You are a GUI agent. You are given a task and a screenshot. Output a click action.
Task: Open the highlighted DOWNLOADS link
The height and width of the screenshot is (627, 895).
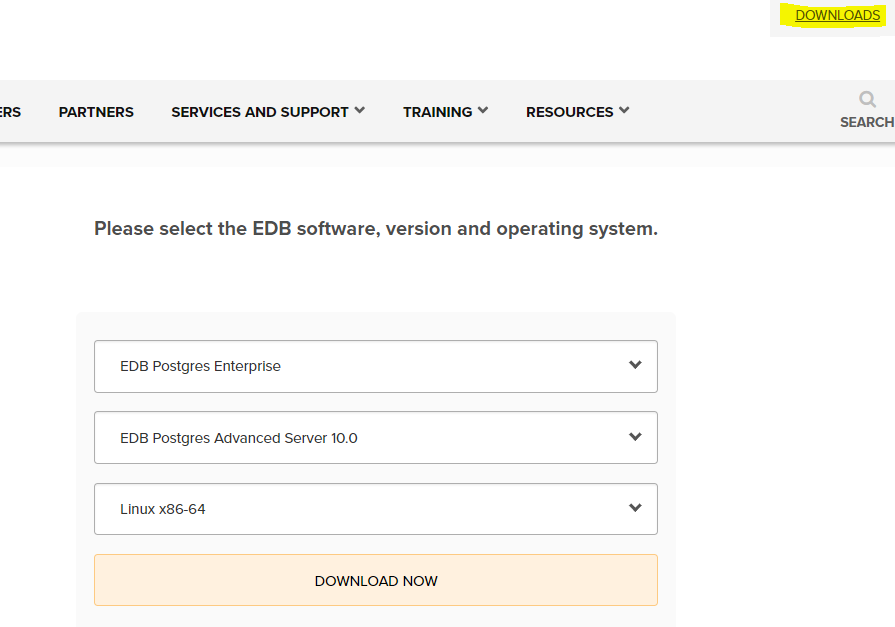(837, 15)
